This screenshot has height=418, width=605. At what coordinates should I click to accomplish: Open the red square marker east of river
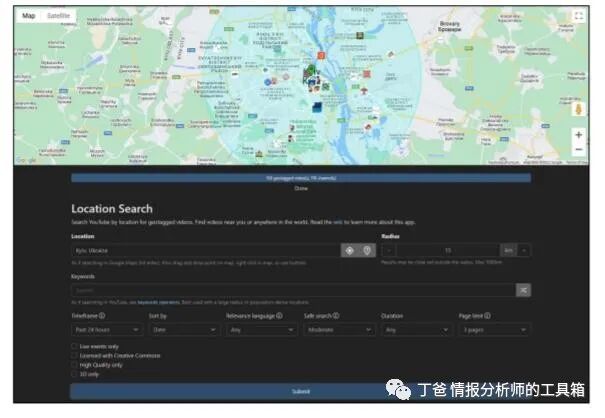[367, 73]
